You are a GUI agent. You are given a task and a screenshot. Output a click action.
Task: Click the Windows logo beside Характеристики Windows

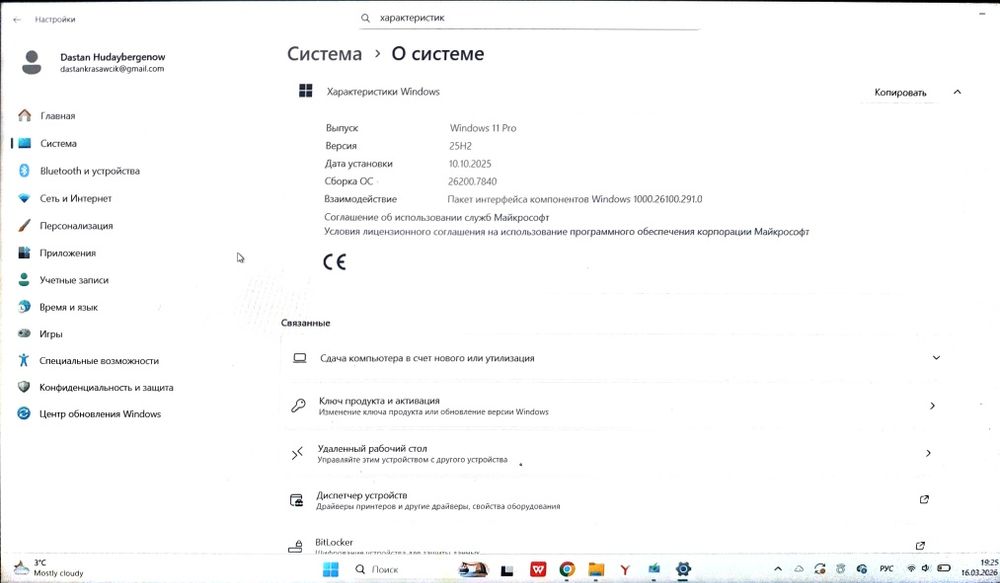[305, 91]
